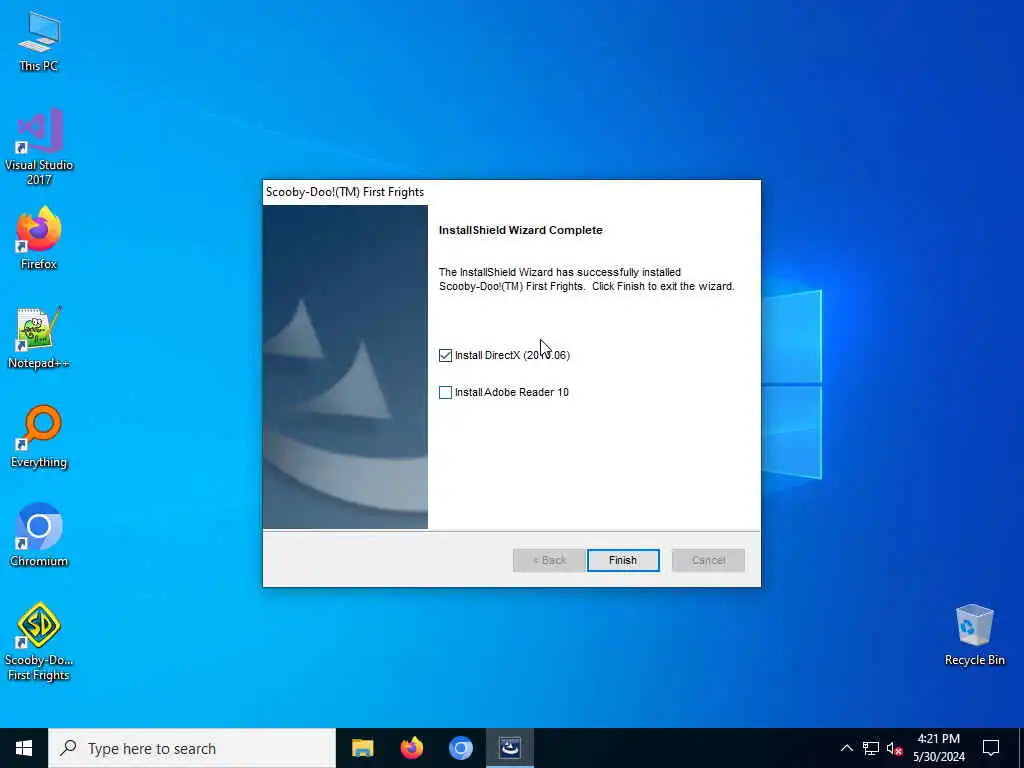Viewport: 1024px width, 768px height.
Task: Open the network status tray icon
Action: 871,748
